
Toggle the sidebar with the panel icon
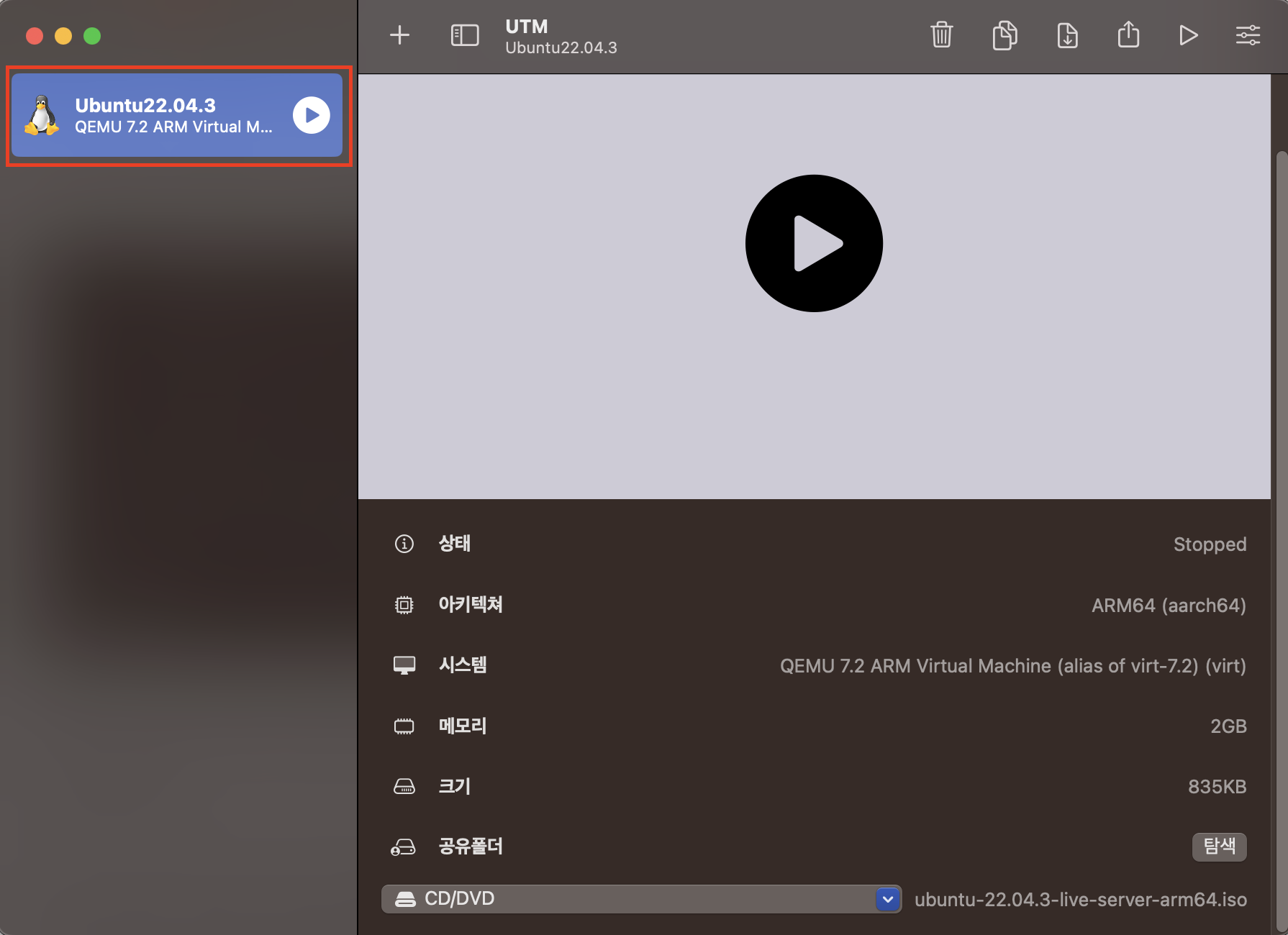coord(465,35)
